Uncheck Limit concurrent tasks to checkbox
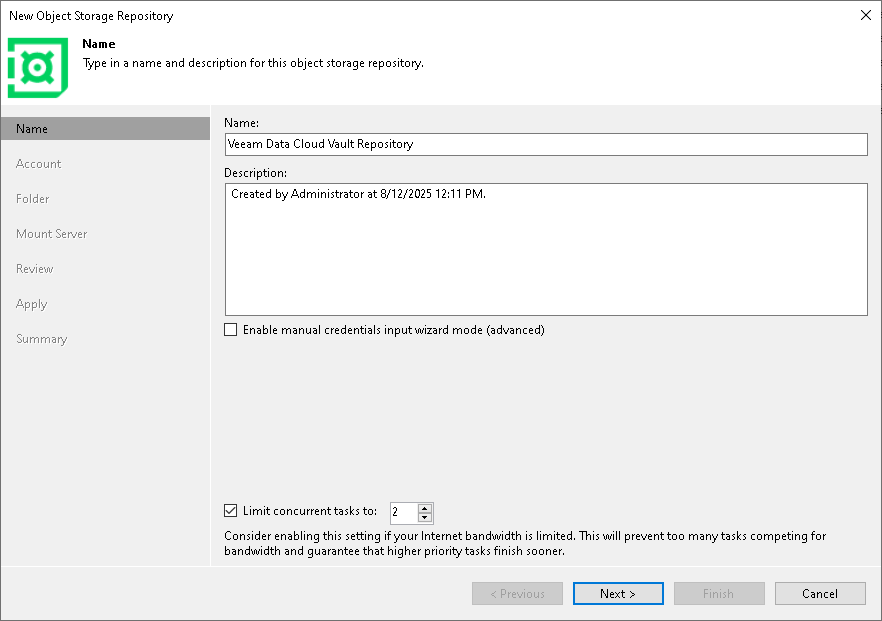Screen dimensions: 882x621 [231, 511]
